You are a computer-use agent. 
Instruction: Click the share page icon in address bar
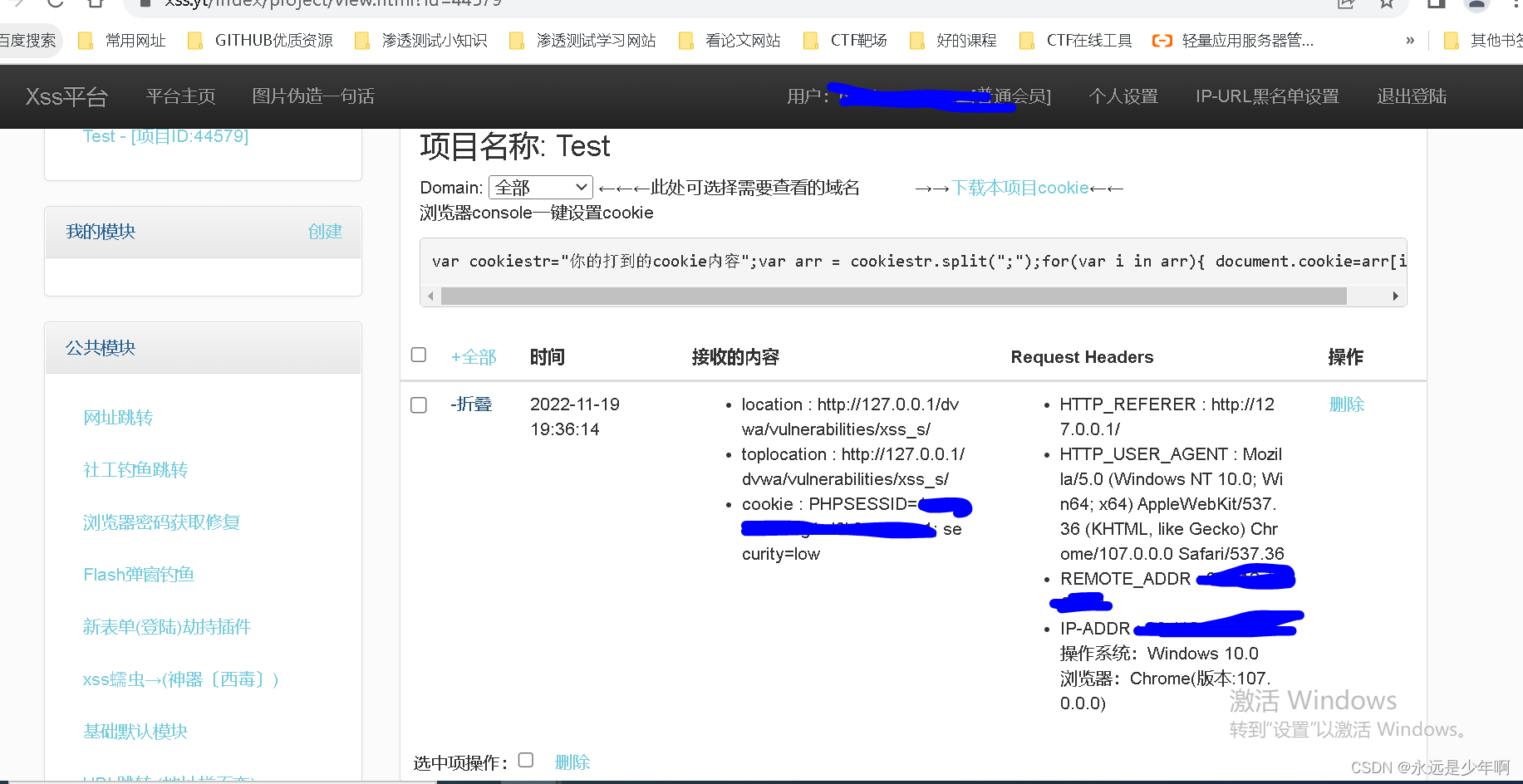(1346, 3)
